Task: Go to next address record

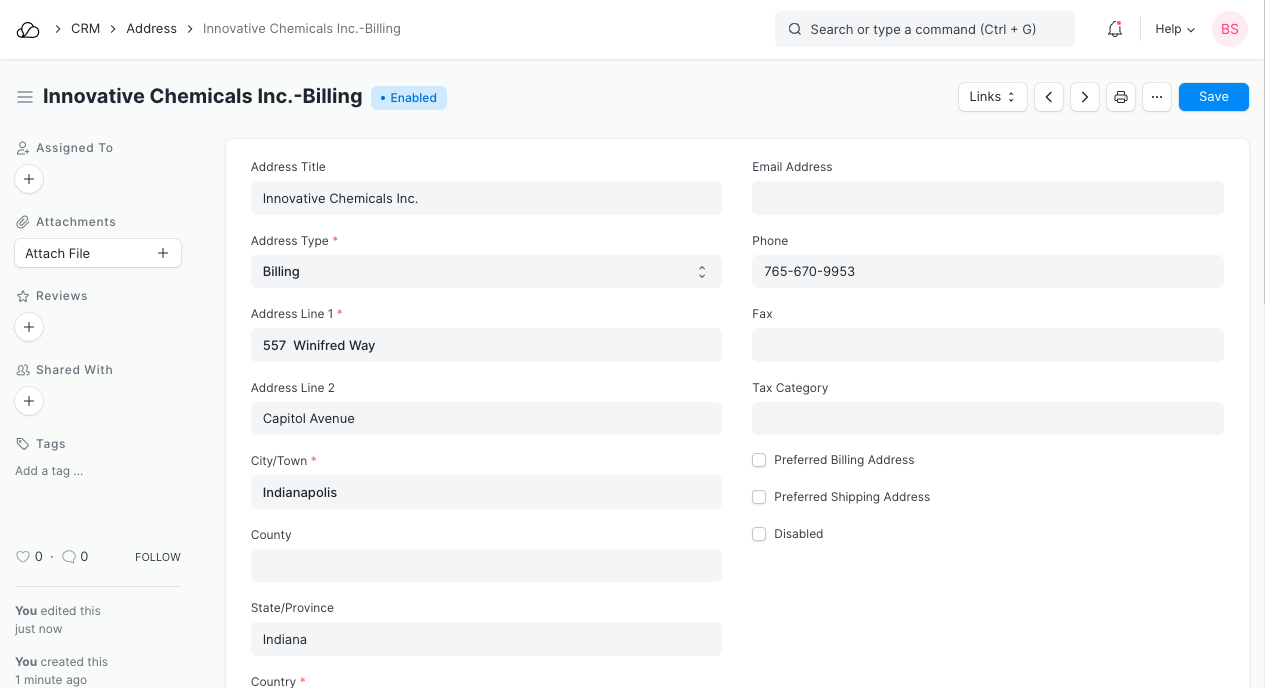Action: 1085,97
